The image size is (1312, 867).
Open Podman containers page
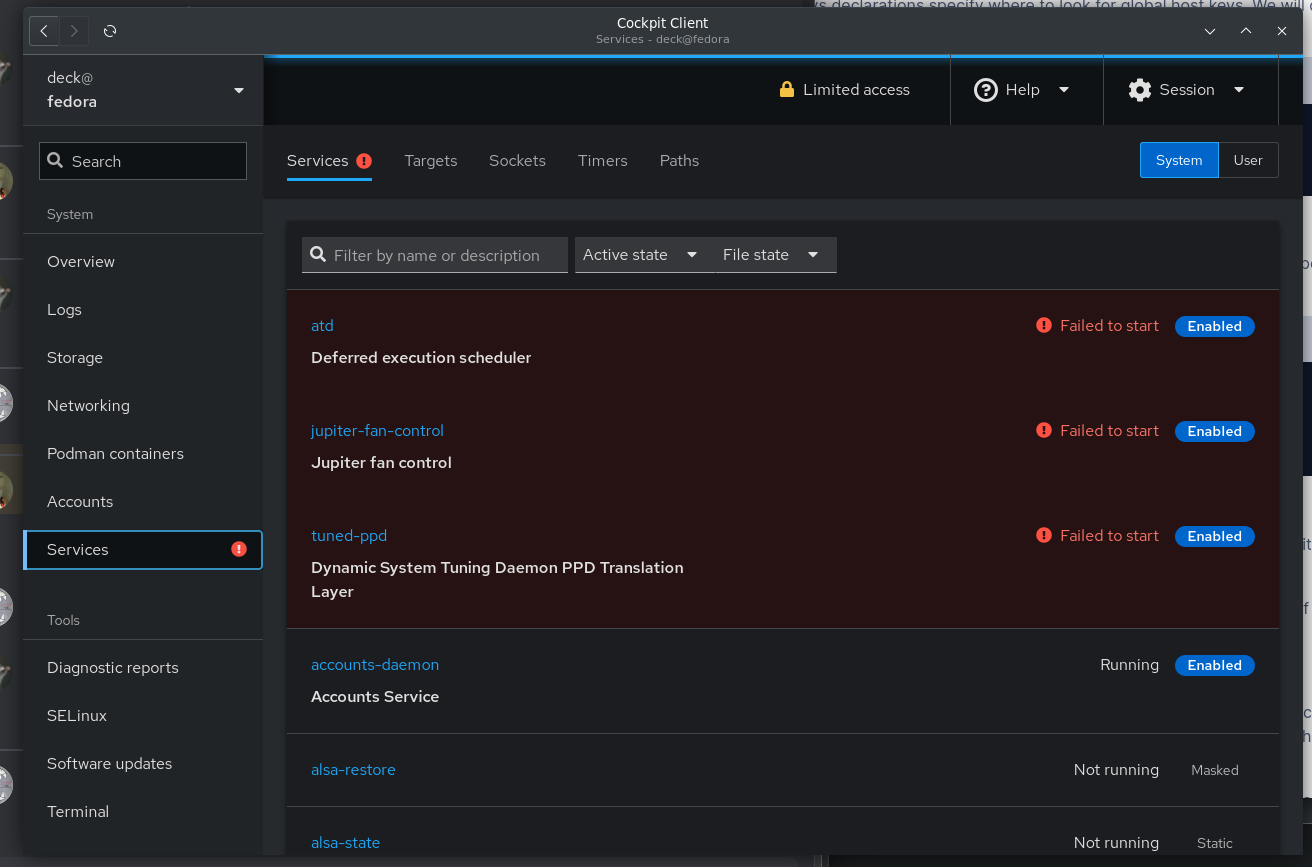coord(143,454)
